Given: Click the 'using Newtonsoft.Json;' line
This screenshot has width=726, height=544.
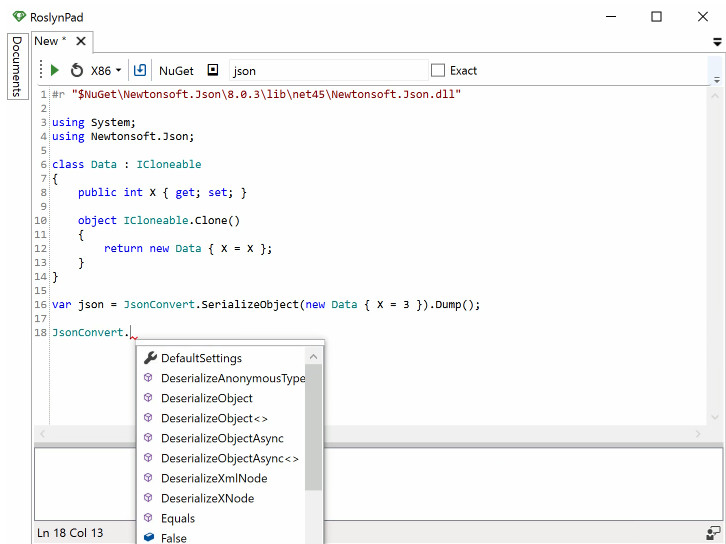Looking at the screenshot, I should (123, 137).
